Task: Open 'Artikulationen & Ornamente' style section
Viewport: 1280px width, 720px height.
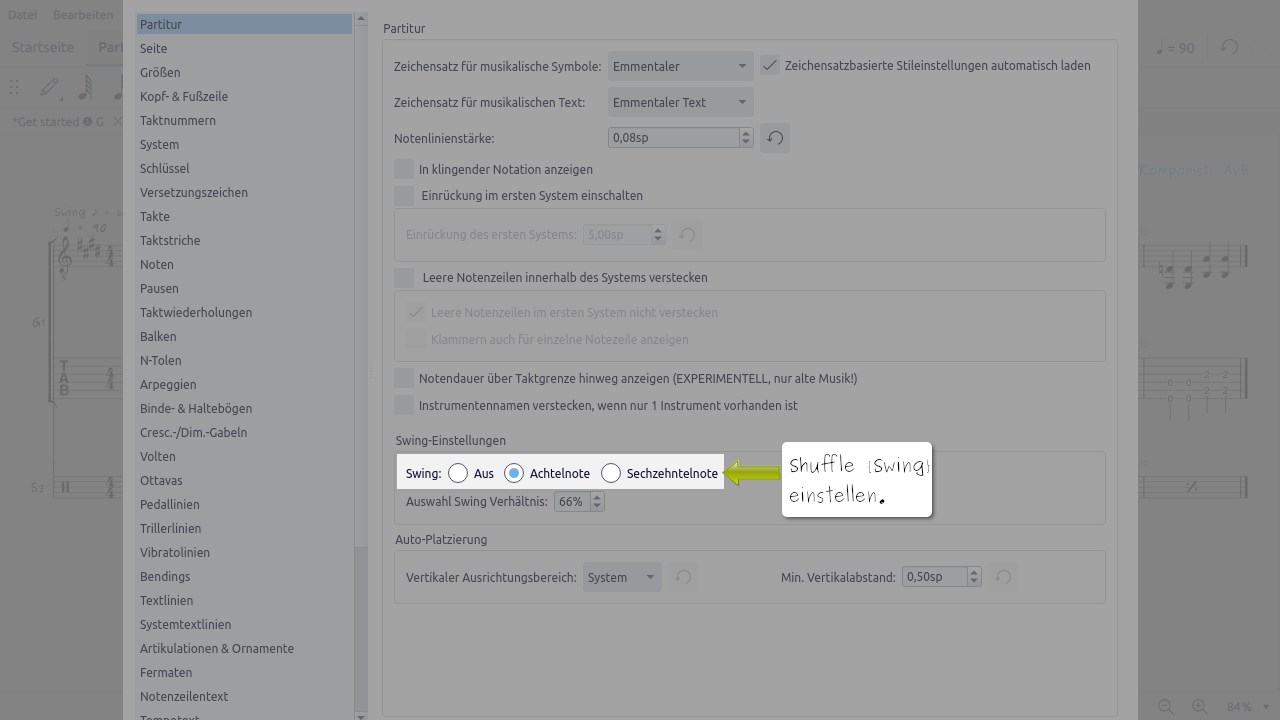Action: coord(217,648)
